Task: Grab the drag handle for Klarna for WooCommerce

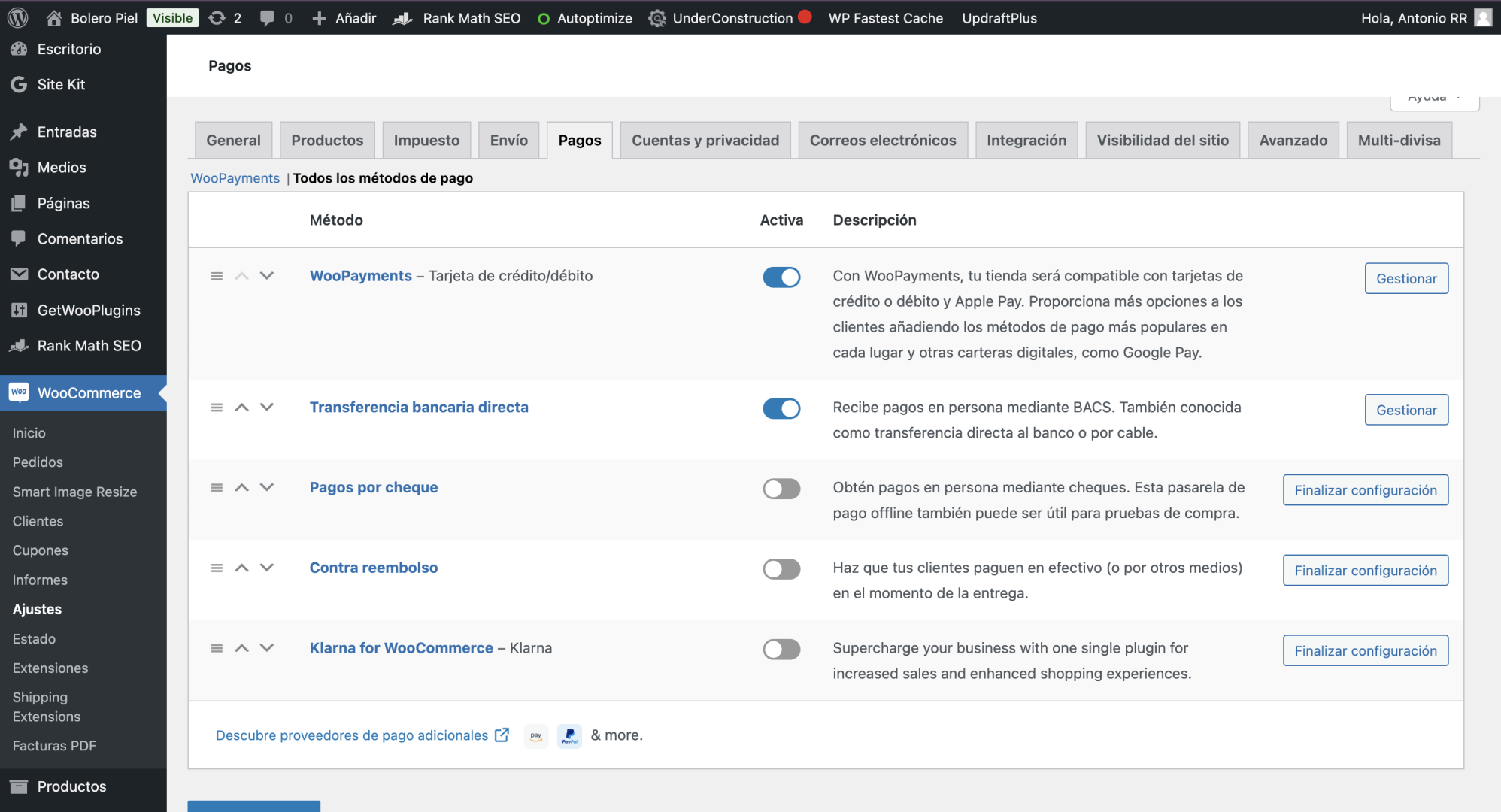Action: pyautogui.click(x=217, y=648)
